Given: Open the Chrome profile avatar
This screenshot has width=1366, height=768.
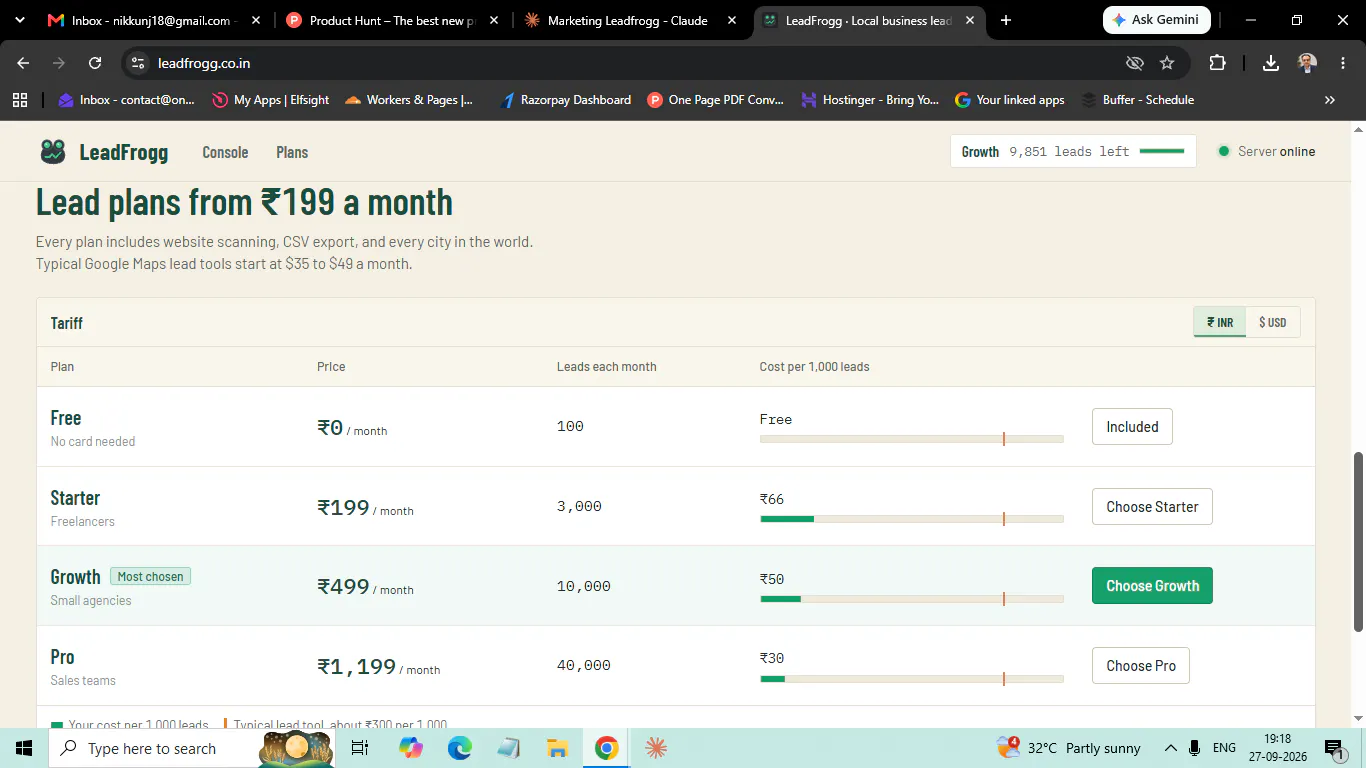Looking at the screenshot, I should click(1307, 63).
